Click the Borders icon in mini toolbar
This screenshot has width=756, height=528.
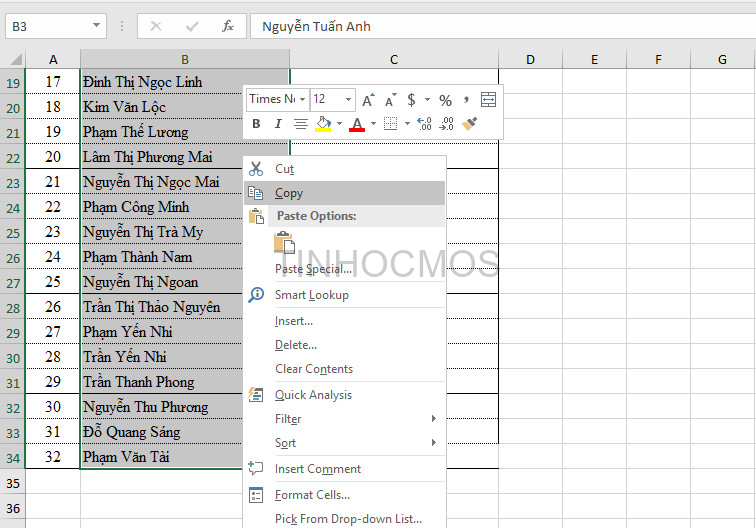[391, 124]
